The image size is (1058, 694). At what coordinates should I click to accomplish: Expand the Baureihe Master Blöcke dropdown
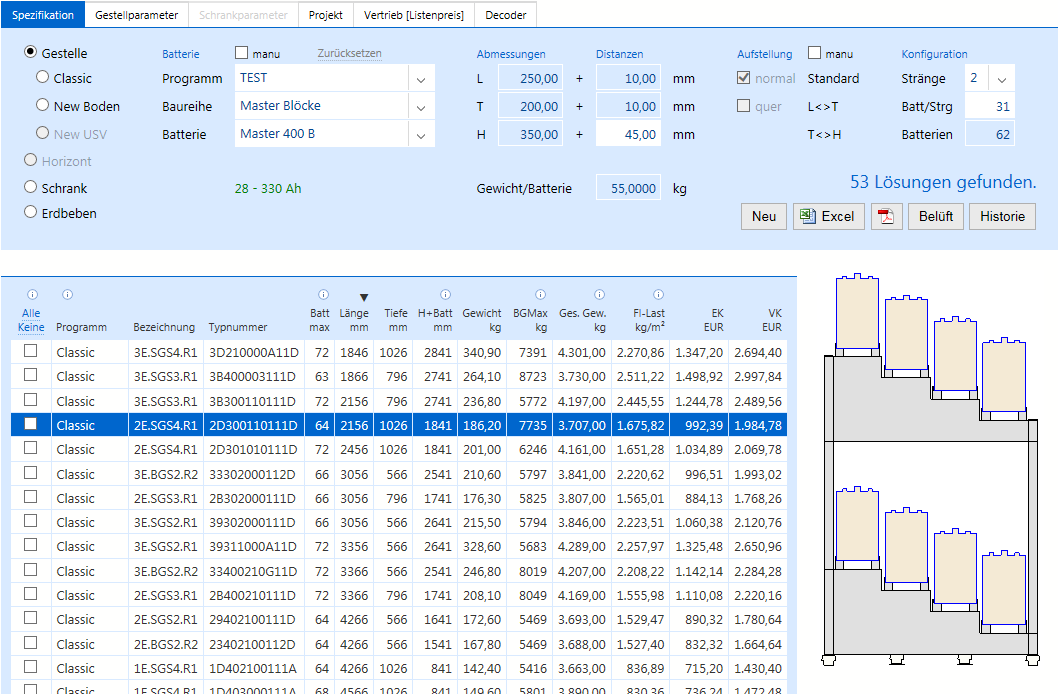(x=420, y=107)
